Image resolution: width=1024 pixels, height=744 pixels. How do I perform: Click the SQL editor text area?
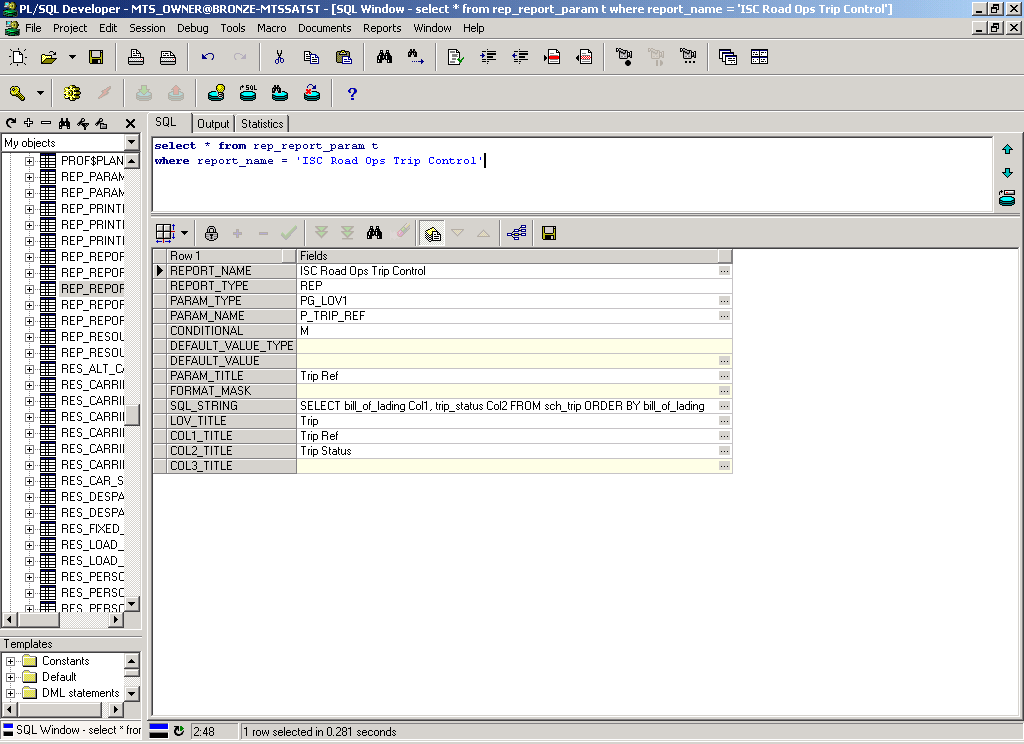pos(572,174)
